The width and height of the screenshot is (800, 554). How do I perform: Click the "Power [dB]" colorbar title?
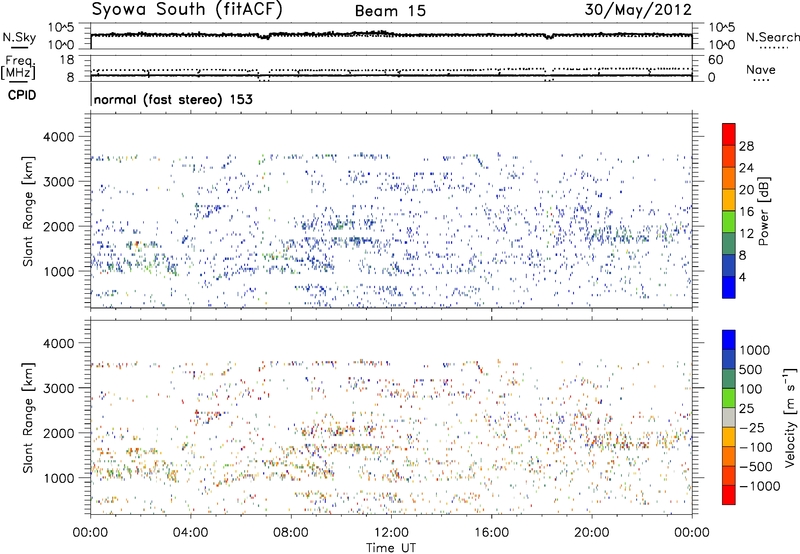763,211
